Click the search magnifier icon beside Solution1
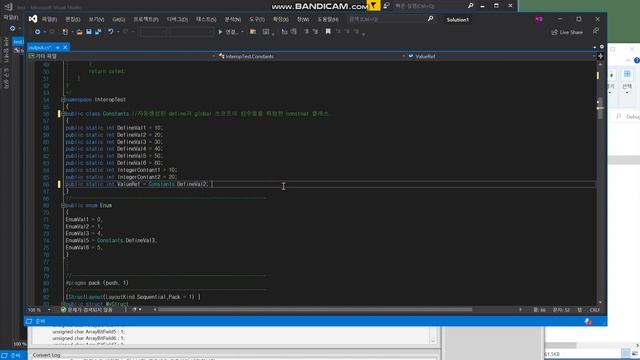This screenshot has height=360, width=640. click(x=430, y=19)
